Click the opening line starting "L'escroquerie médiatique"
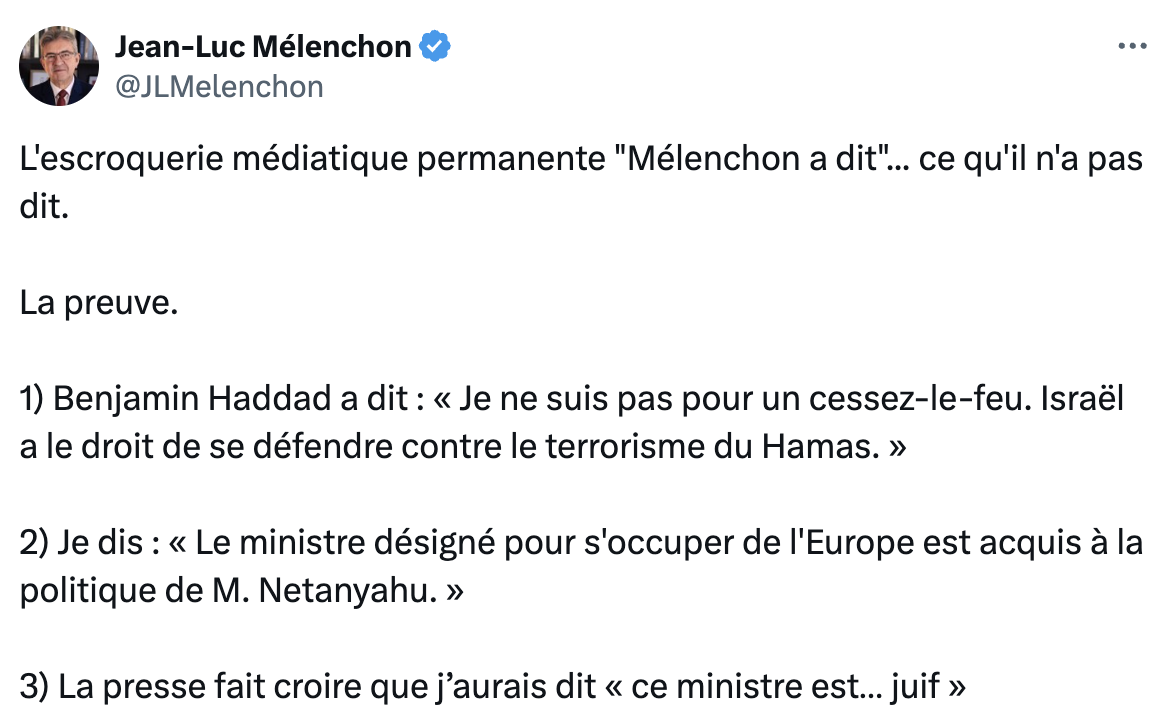The height and width of the screenshot is (720, 1170). (581, 182)
